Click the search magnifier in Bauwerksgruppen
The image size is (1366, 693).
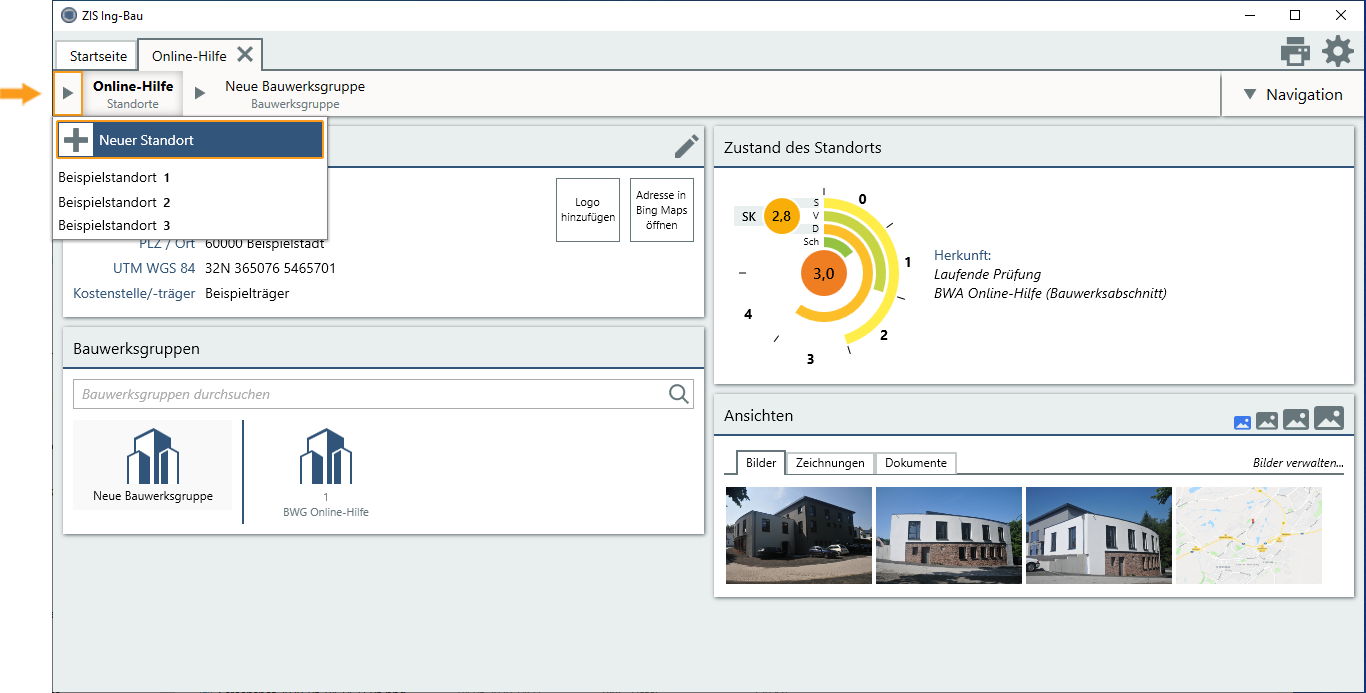pyautogui.click(x=679, y=394)
